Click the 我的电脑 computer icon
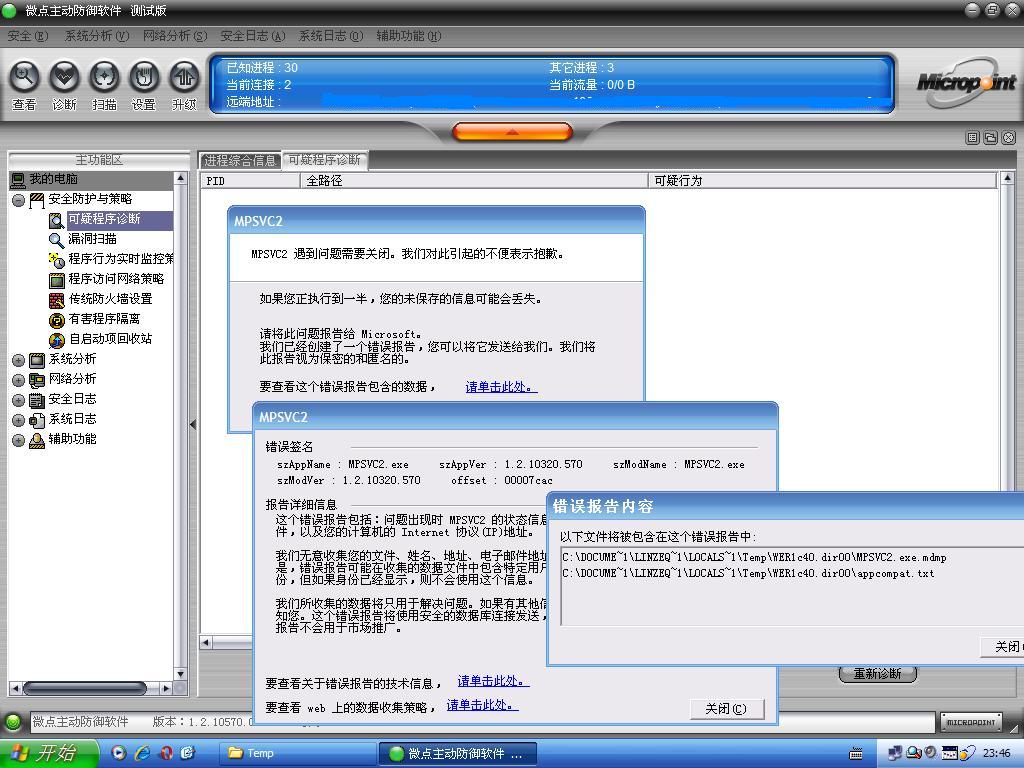Screen dimensions: 1024x768 pyautogui.click(x=18, y=180)
